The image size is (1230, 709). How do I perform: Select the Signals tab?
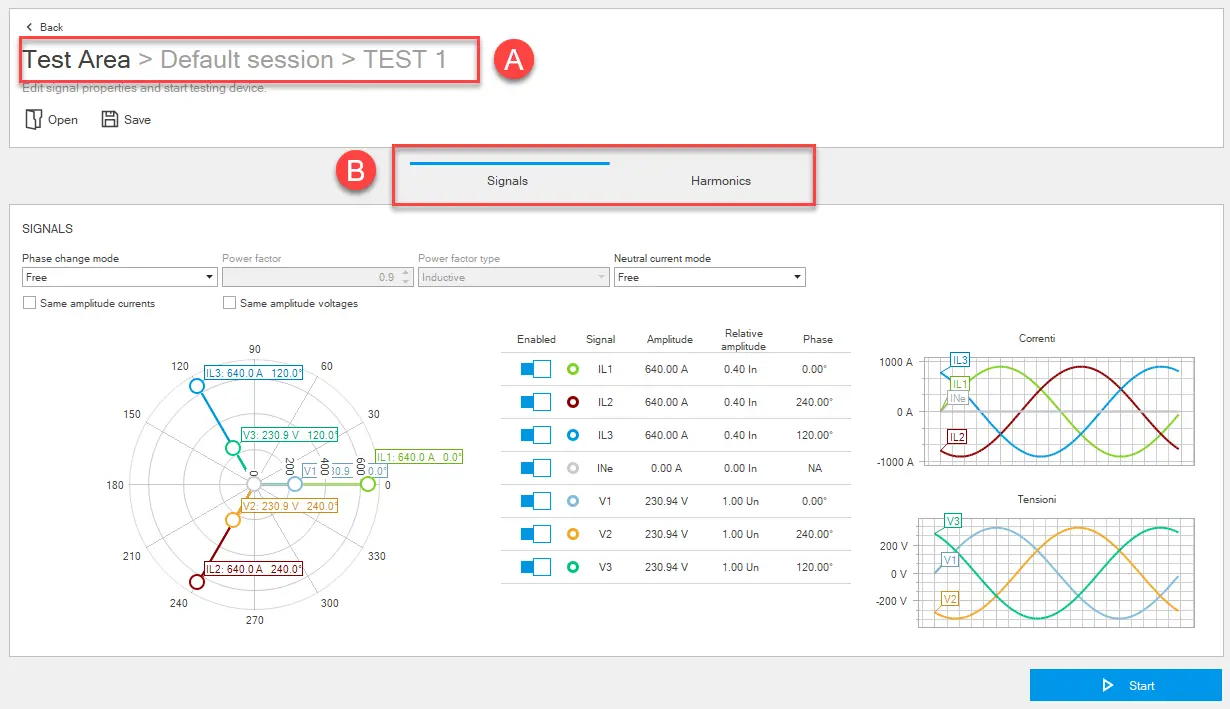pyautogui.click(x=507, y=181)
